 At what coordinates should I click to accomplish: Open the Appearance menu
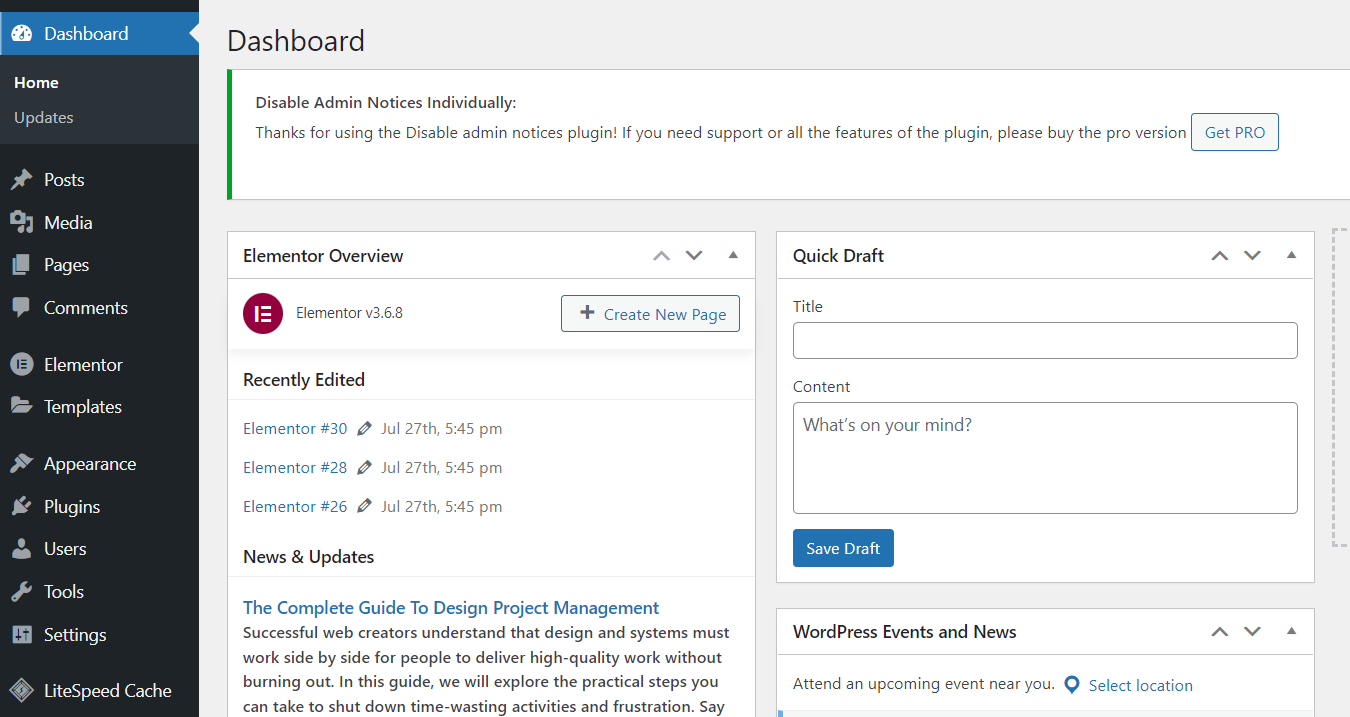click(x=89, y=463)
